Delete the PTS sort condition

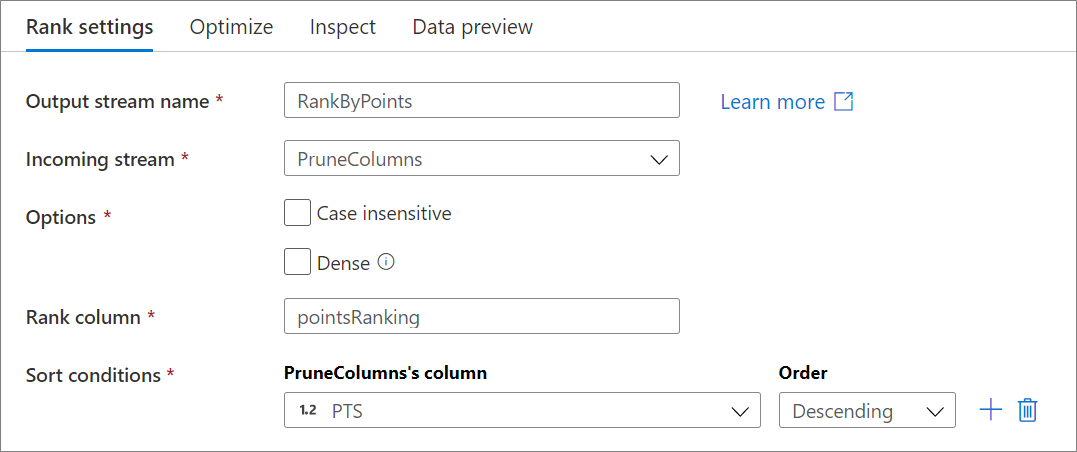(x=1027, y=410)
